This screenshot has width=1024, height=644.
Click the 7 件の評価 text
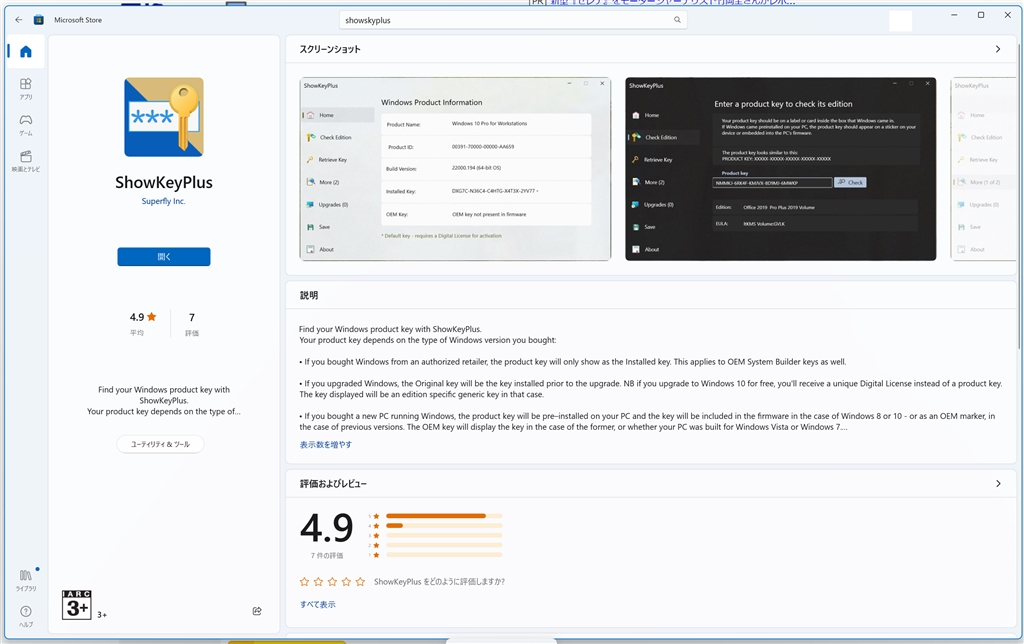(327, 555)
